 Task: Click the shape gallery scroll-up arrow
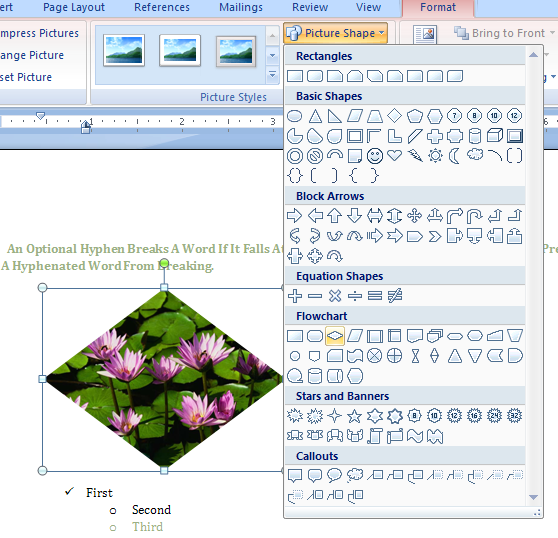pos(533,55)
